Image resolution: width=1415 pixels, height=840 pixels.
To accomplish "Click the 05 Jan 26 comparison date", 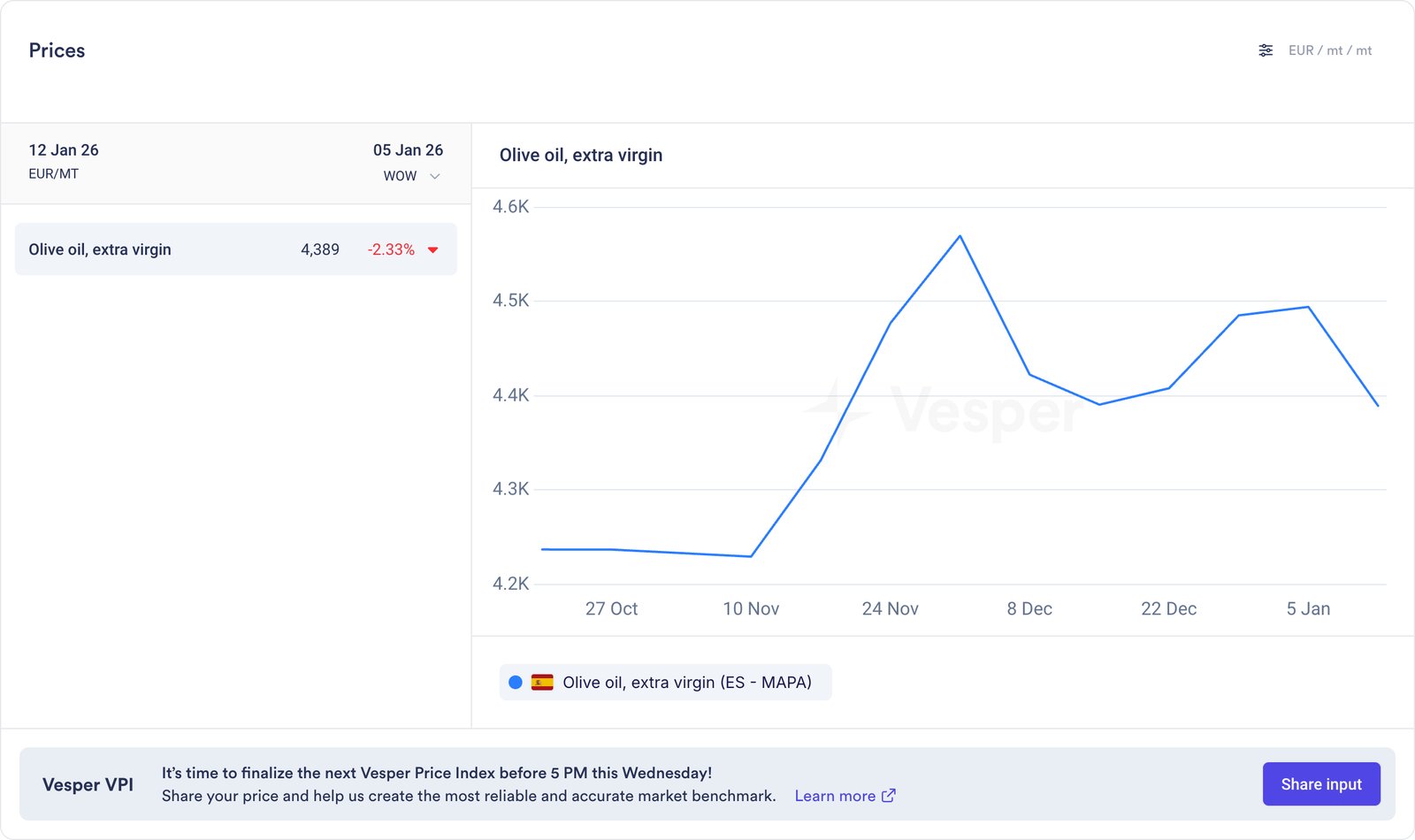I will pyautogui.click(x=408, y=150).
